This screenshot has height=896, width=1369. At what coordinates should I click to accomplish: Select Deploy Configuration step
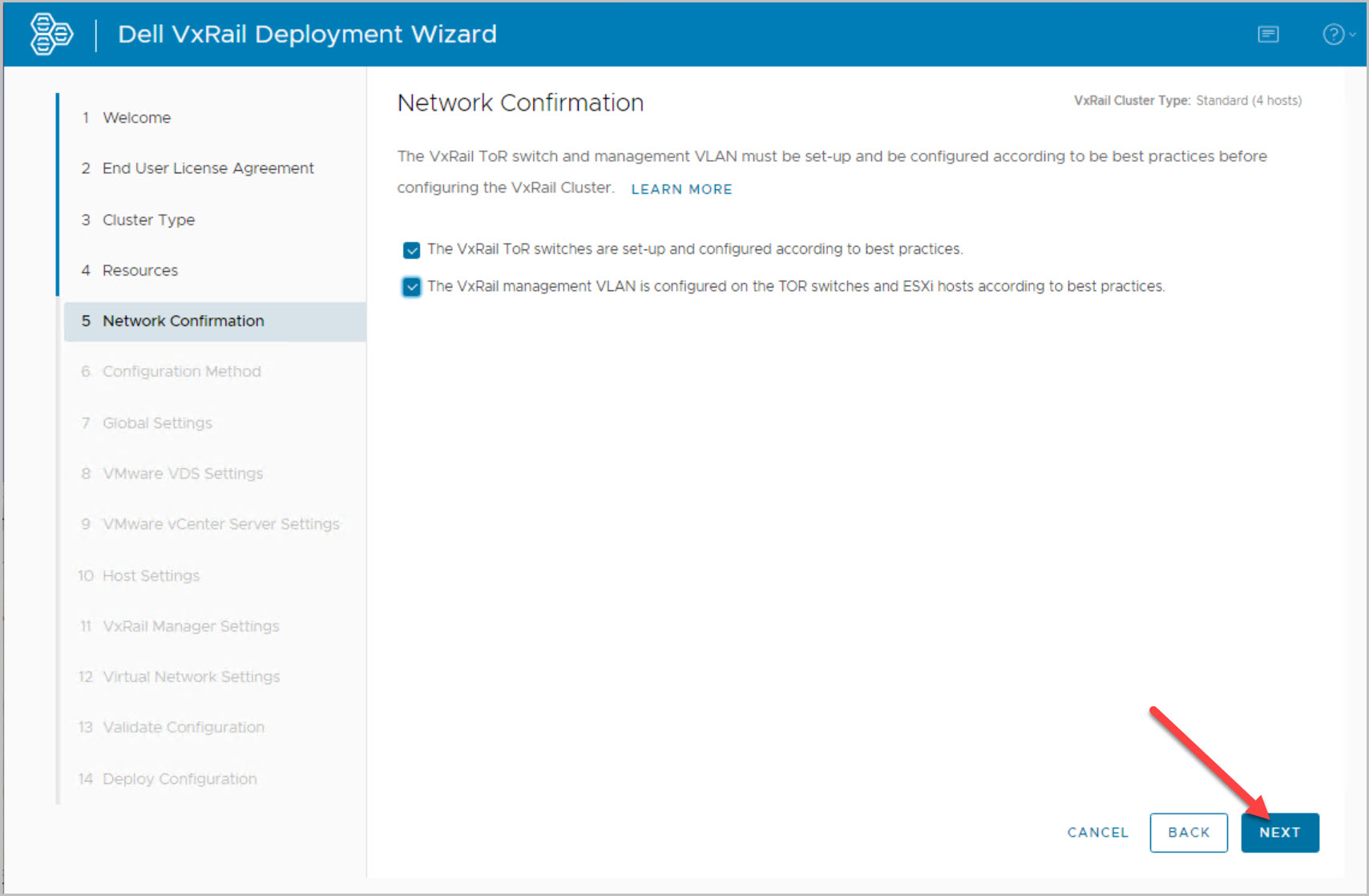(180, 779)
